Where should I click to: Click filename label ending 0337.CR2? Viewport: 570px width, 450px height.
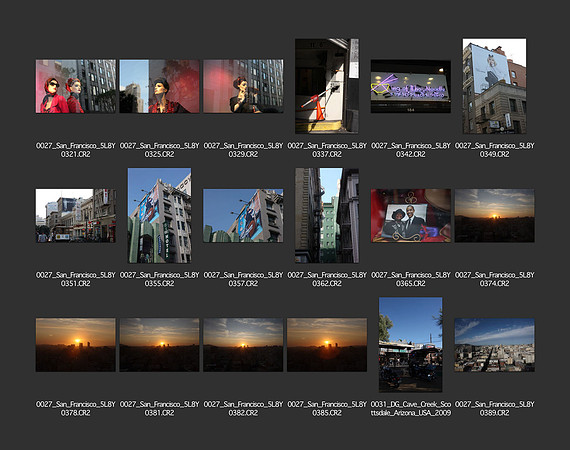pos(327,150)
